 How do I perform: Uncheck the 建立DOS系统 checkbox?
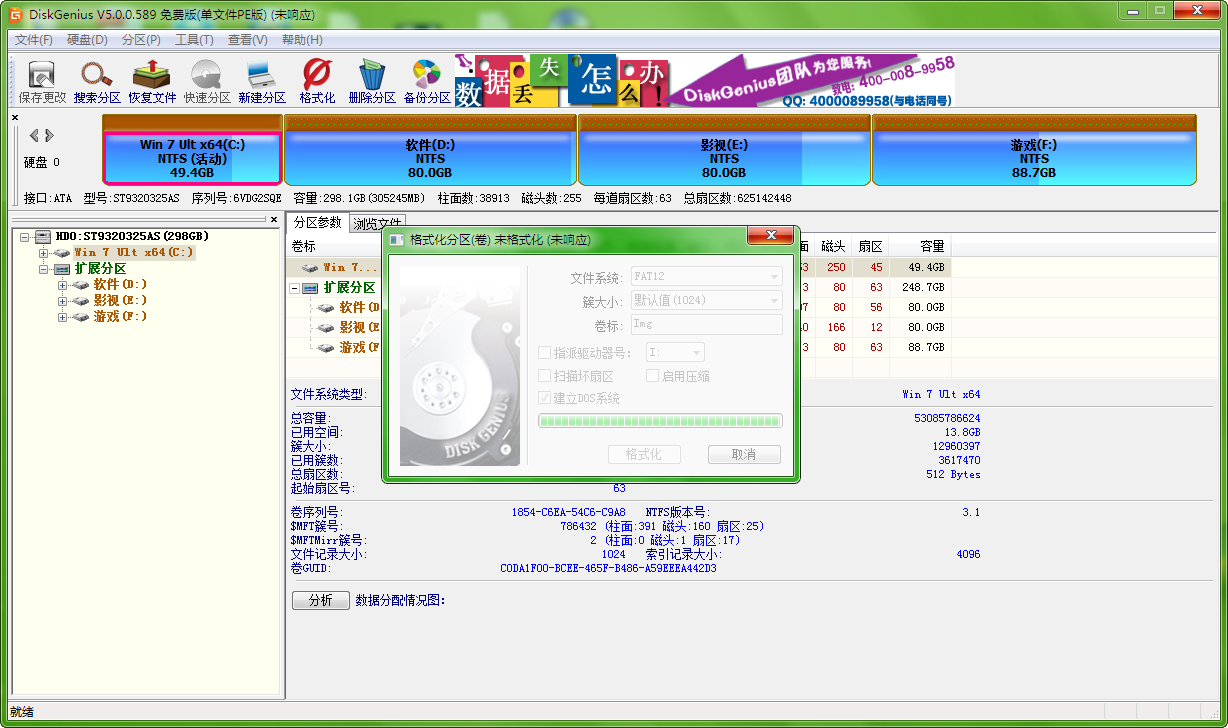tap(544, 398)
